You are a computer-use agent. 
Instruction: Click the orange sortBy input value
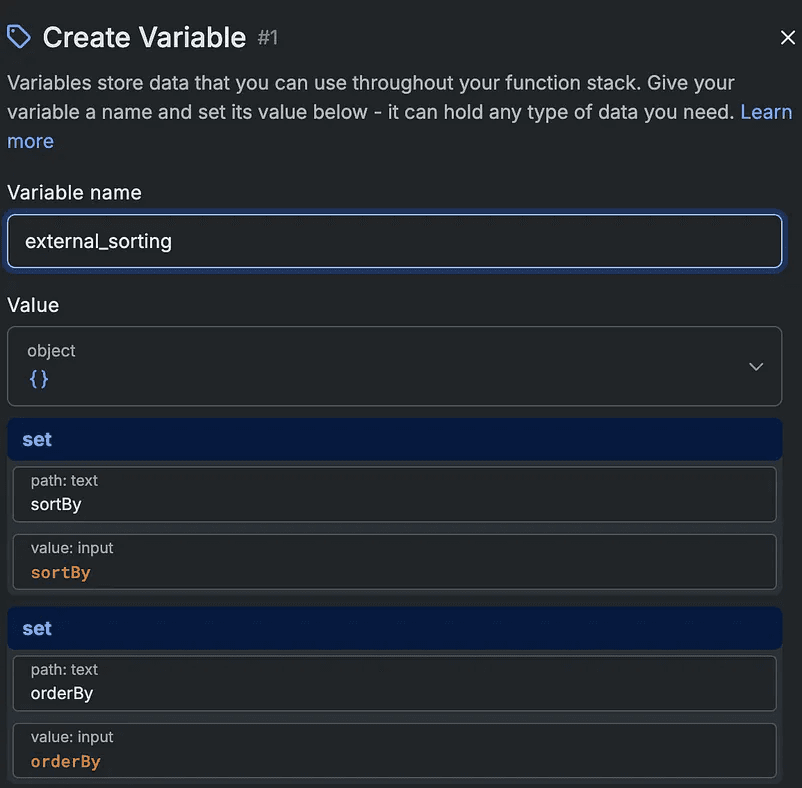pyautogui.click(x=61, y=573)
